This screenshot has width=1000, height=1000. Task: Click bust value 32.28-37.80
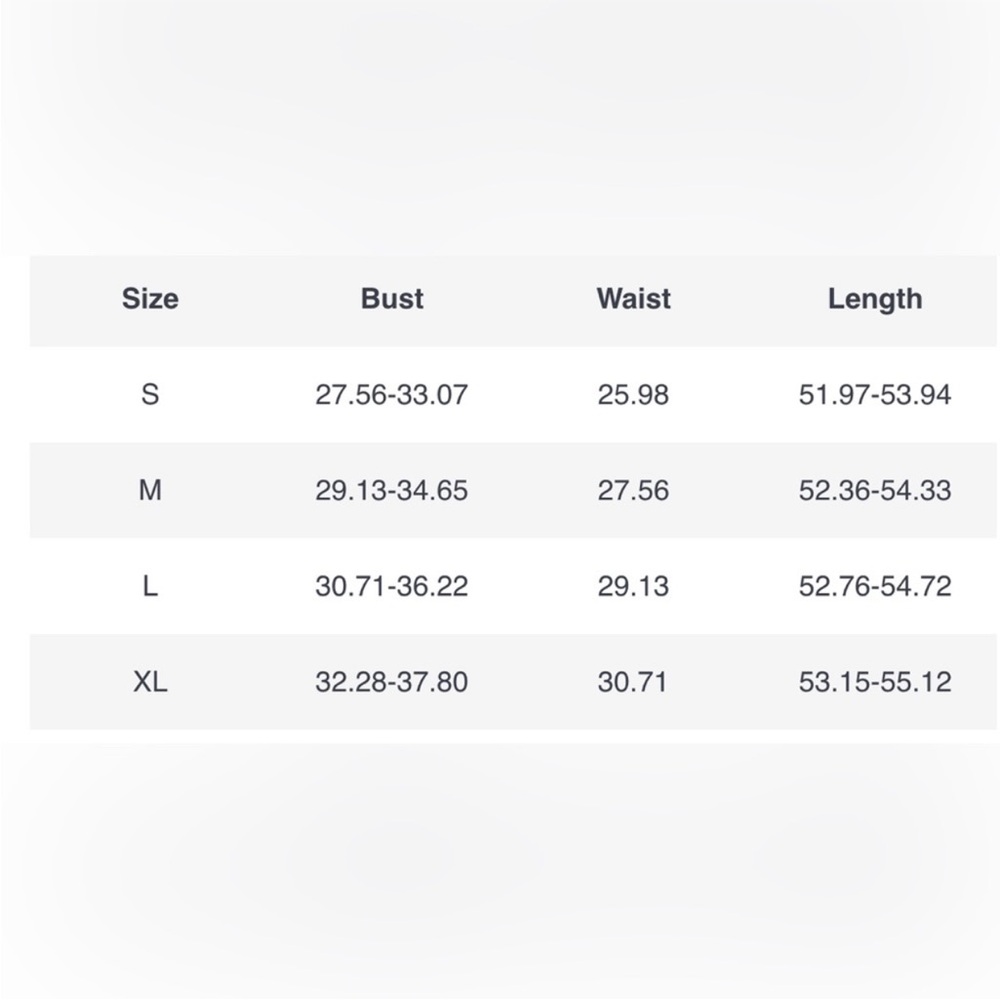point(392,682)
